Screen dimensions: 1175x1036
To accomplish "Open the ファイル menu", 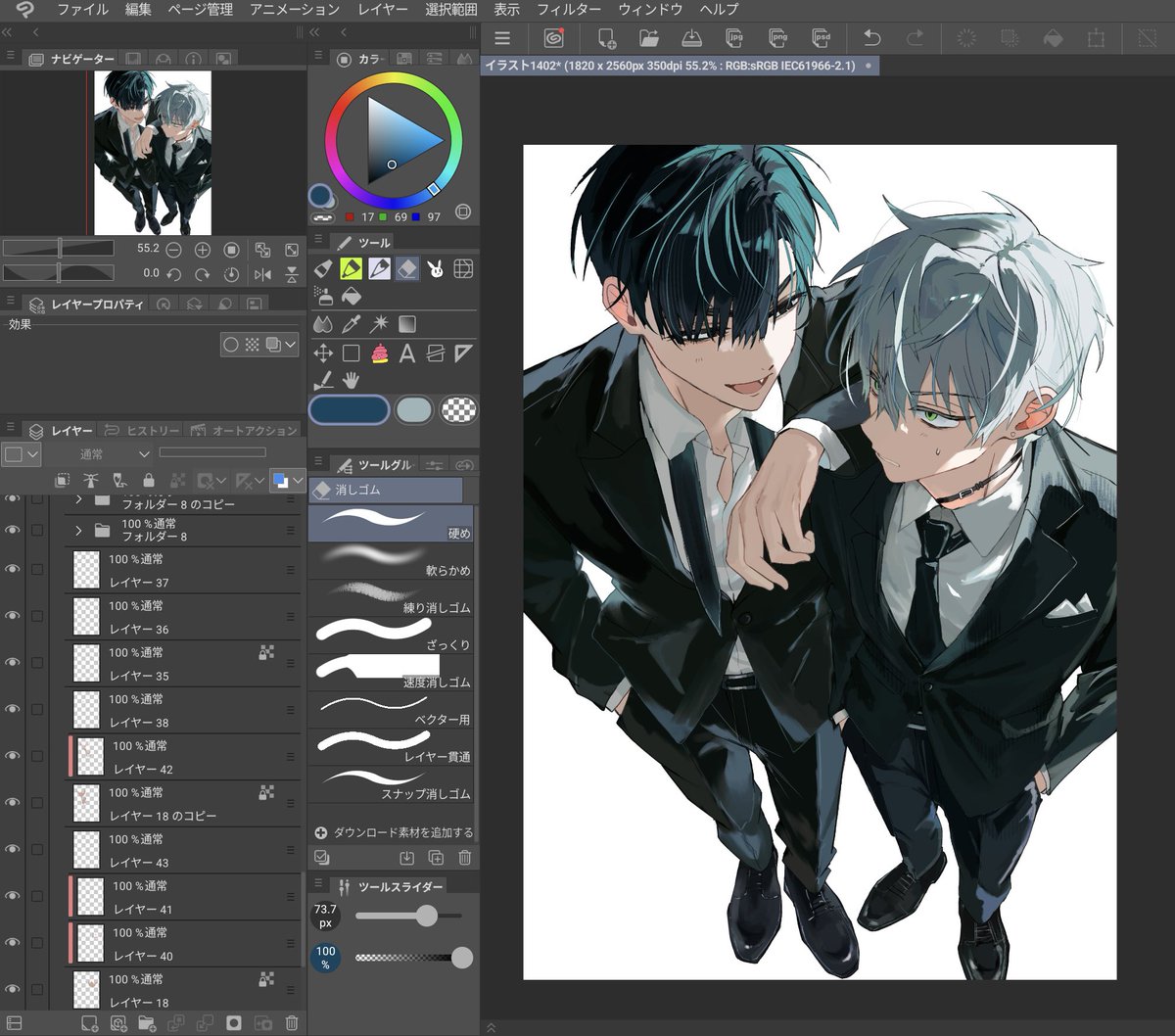I will (x=82, y=10).
